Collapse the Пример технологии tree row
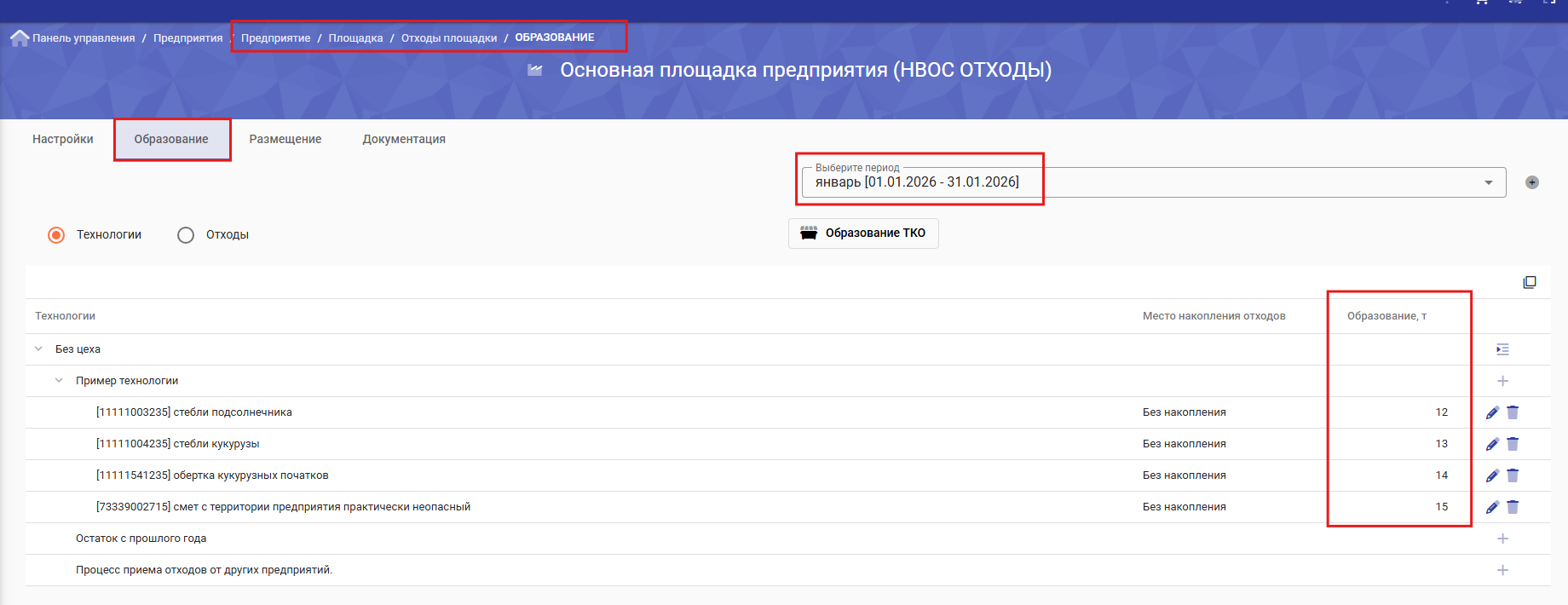1568x605 pixels. tap(59, 380)
